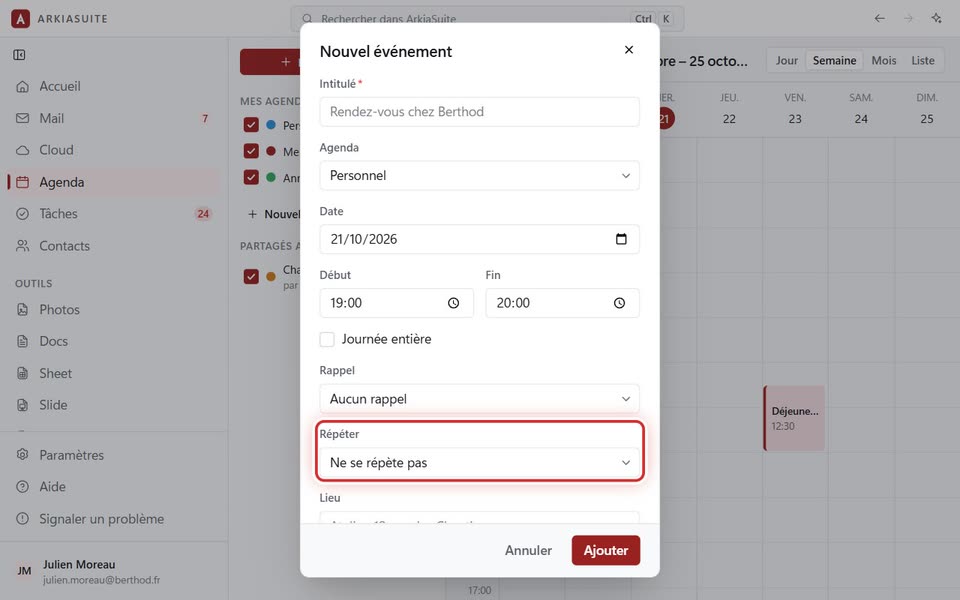Click the clock icon in Fin field
This screenshot has width=960, height=600.
click(x=620, y=303)
